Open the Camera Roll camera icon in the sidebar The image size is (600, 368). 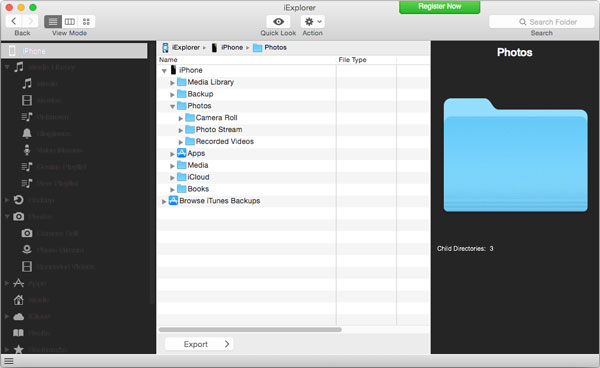click(x=27, y=233)
